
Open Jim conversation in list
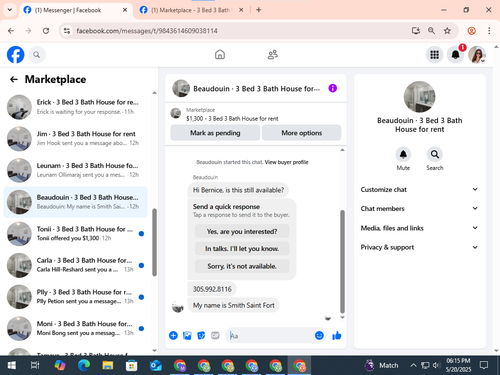75,139
